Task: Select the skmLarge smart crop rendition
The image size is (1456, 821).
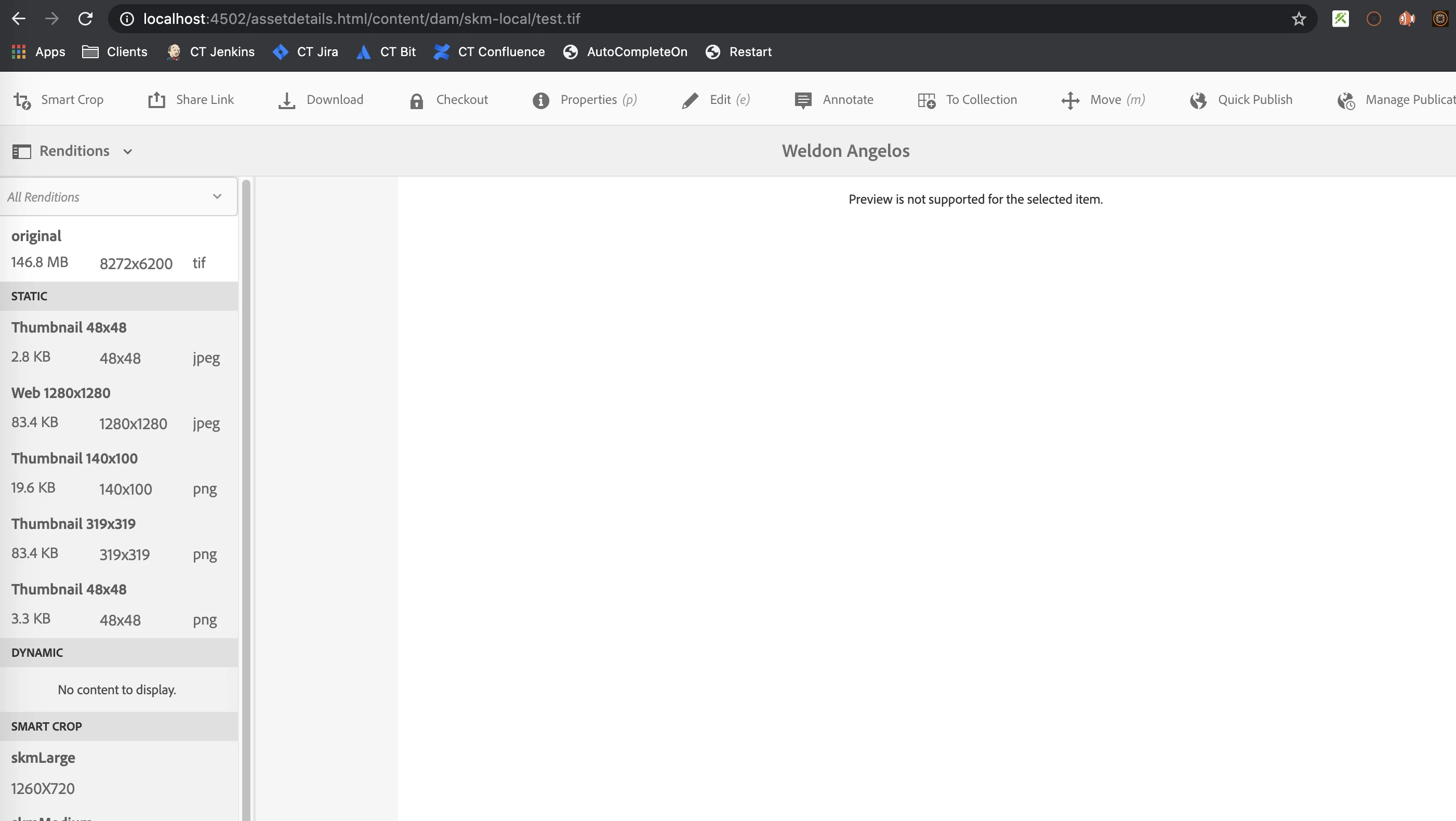Action: (43, 758)
